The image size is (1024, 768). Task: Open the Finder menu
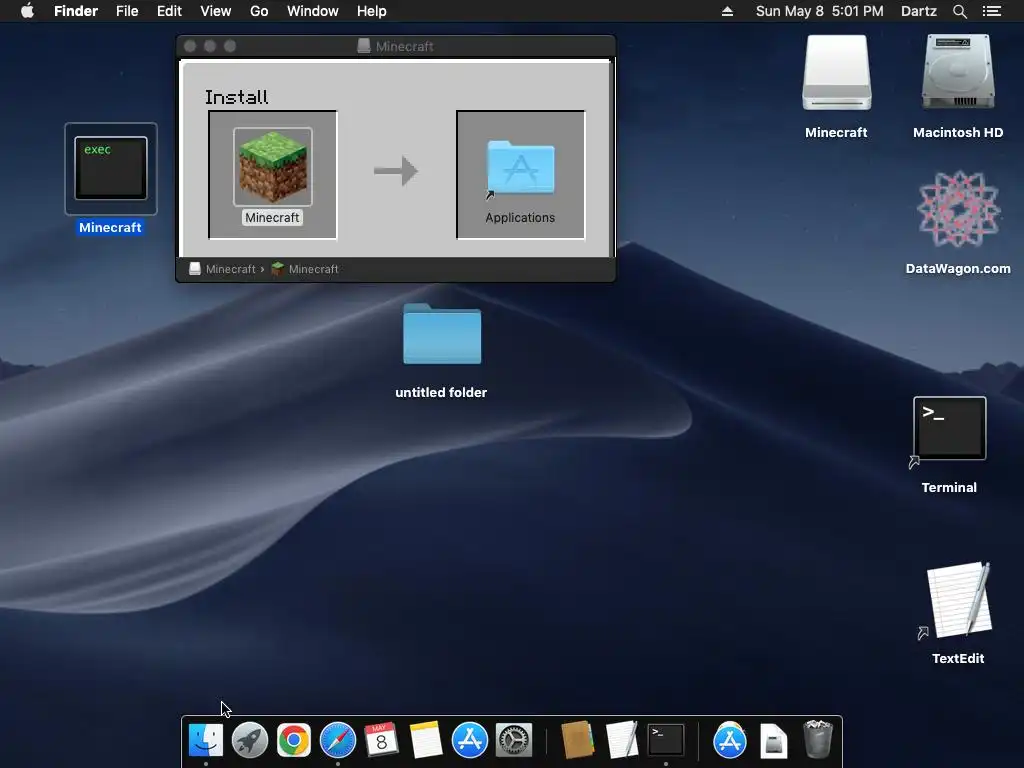(x=76, y=11)
